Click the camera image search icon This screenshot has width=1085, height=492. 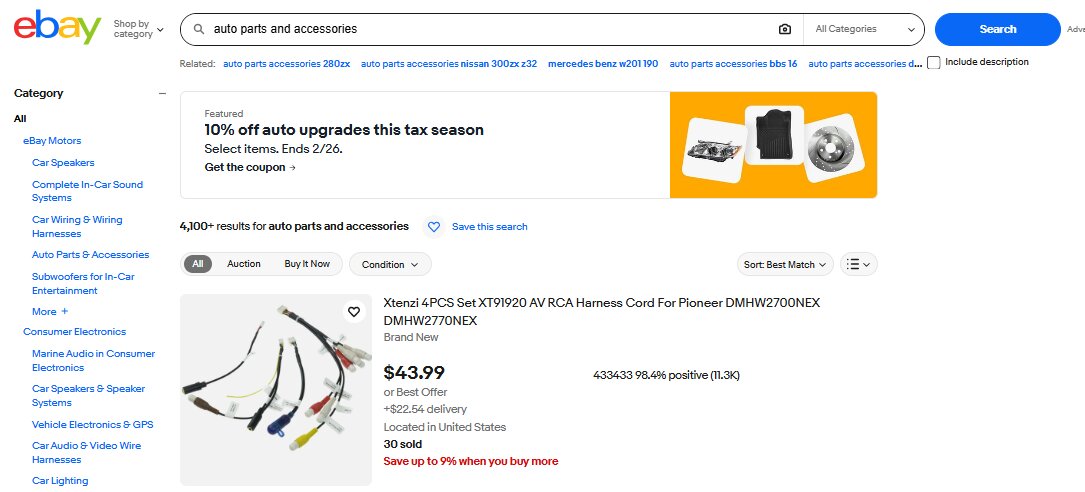[x=785, y=29]
